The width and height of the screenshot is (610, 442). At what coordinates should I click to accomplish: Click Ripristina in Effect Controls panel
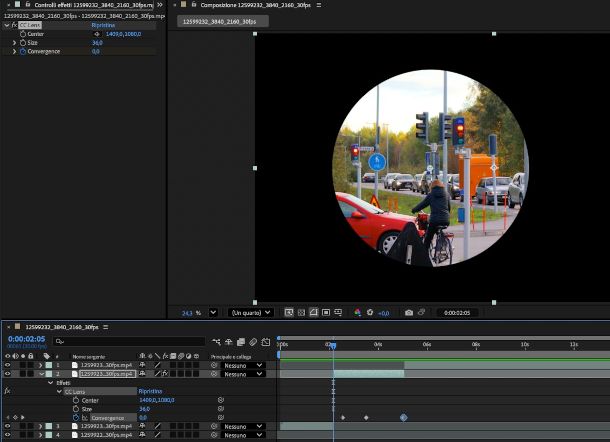coord(103,25)
